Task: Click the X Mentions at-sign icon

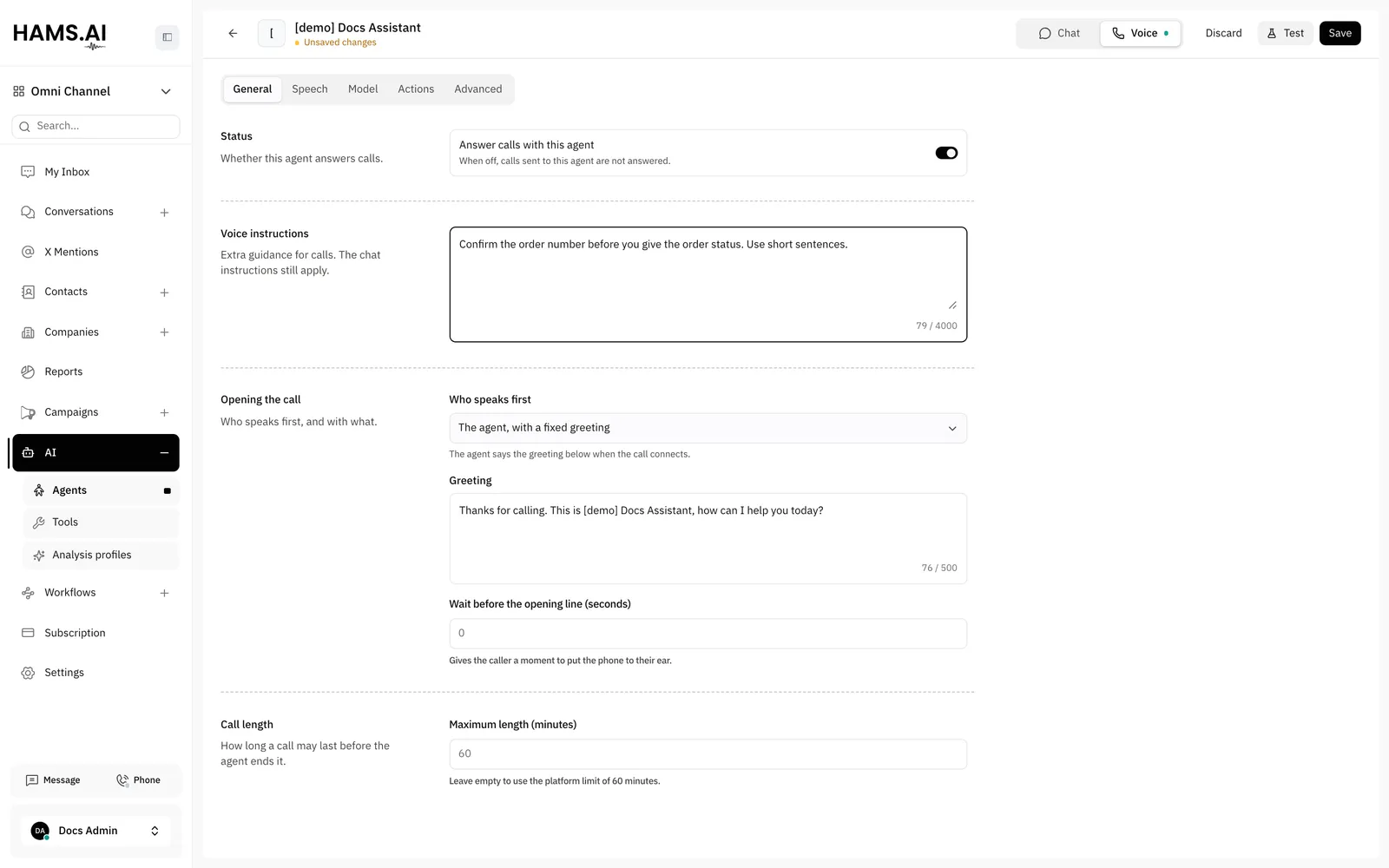Action: (x=28, y=252)
